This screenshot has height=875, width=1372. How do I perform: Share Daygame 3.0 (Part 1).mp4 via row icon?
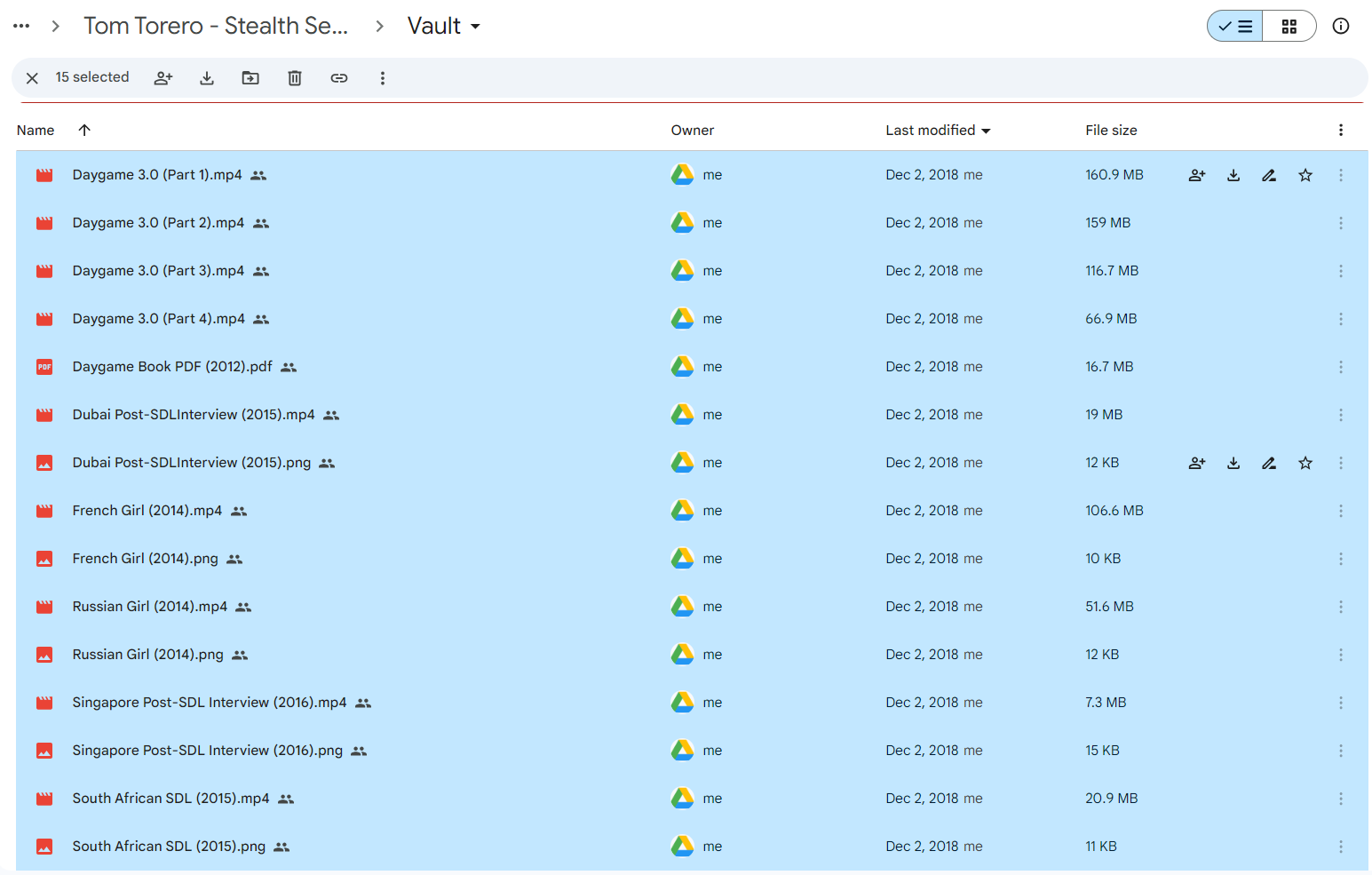click(1197, 175)
